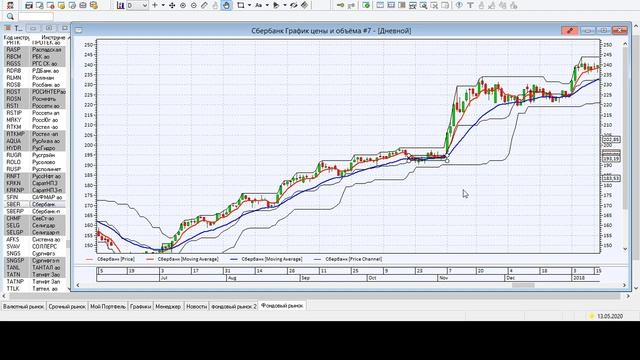Click the chart horizontal scrollbar thumb
Screen dimensions: 640x360
point(523,285)
